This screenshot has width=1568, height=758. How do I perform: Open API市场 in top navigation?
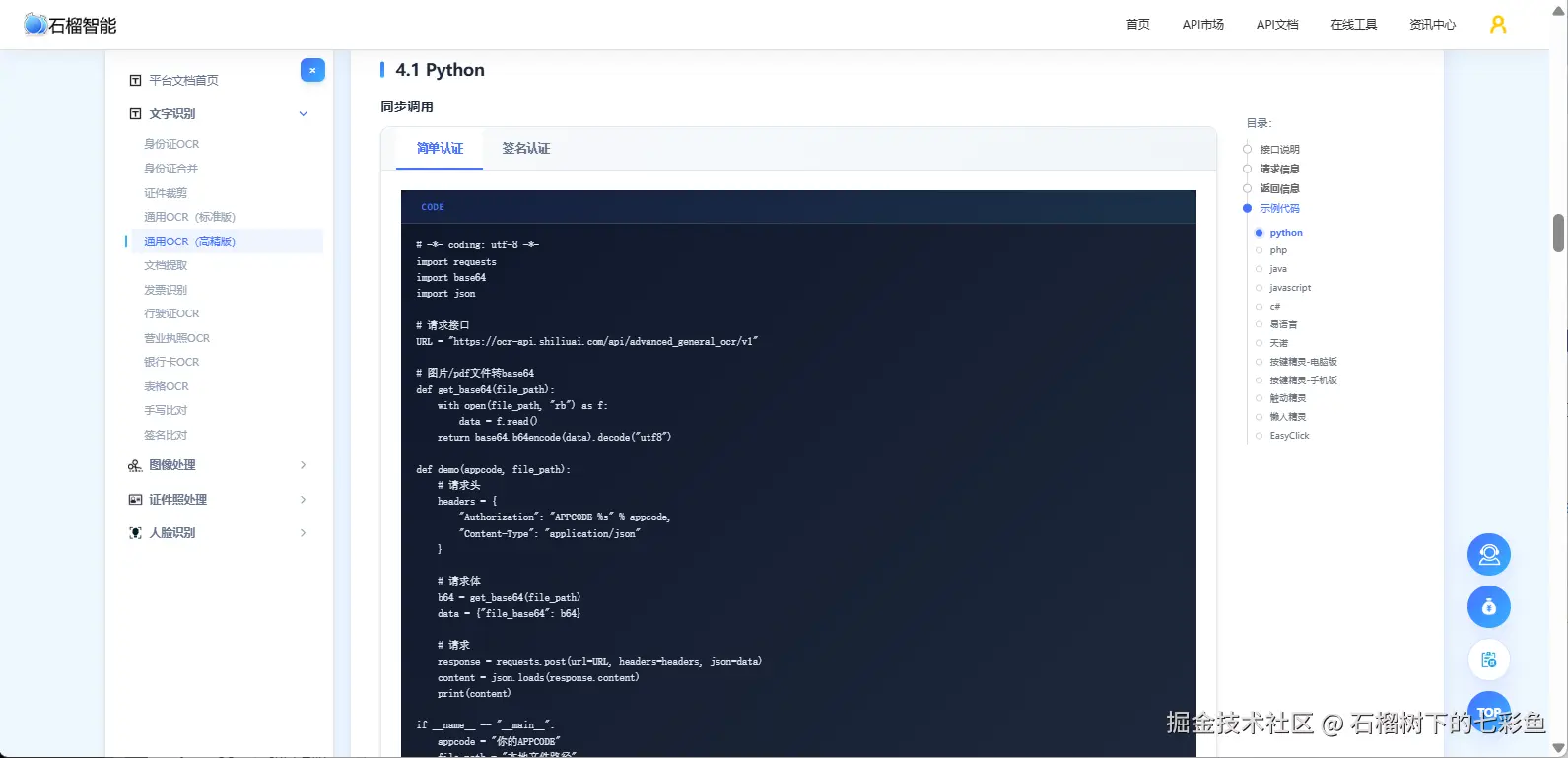pos(1203,25)
